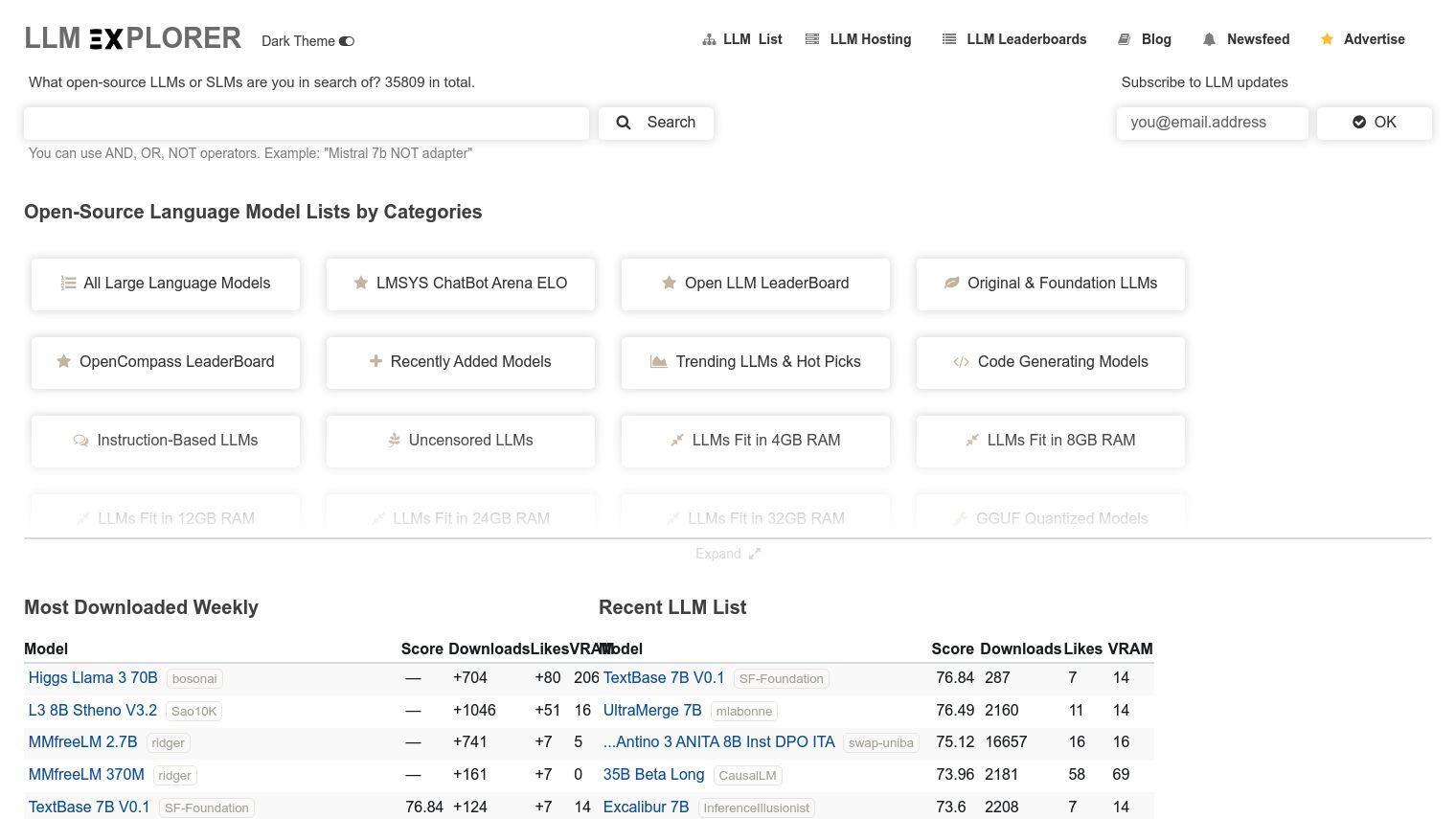The height and width of the screenshot is (819, 1456).
Task: Open Original & Foundation LLMs category
Action: (1051, 284)
